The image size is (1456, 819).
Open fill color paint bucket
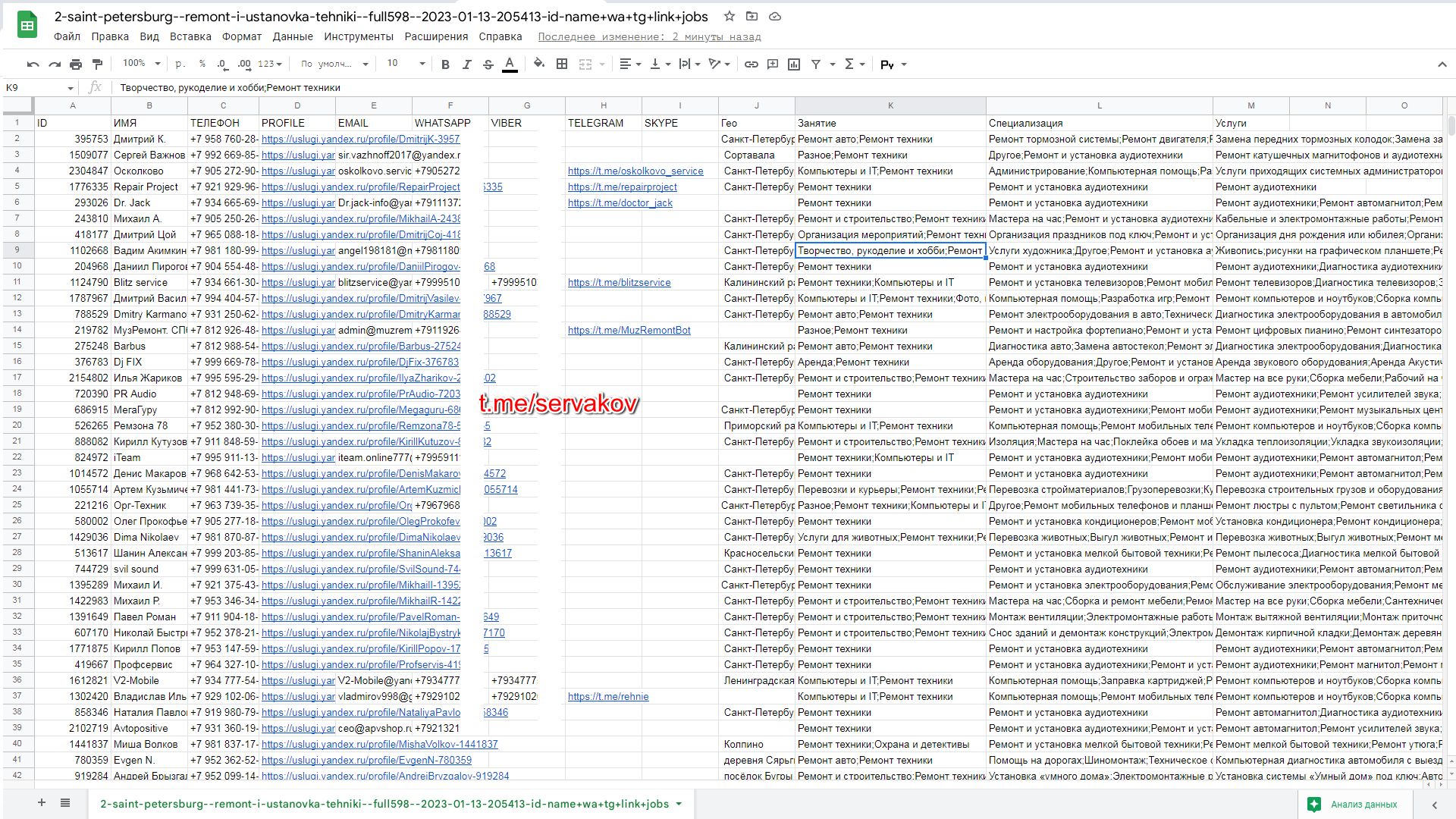tap(539, 64)
